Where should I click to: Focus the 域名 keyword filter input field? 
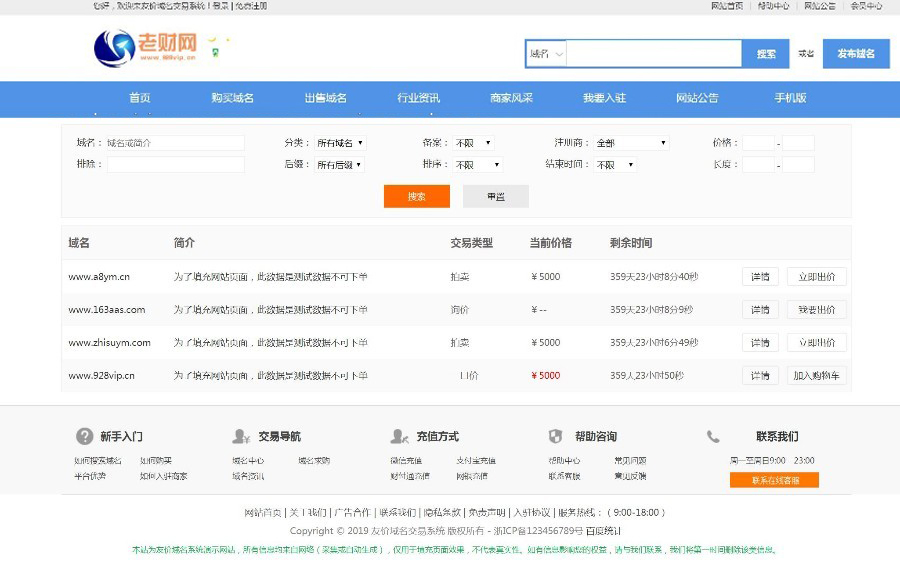(x=174, y=143)
